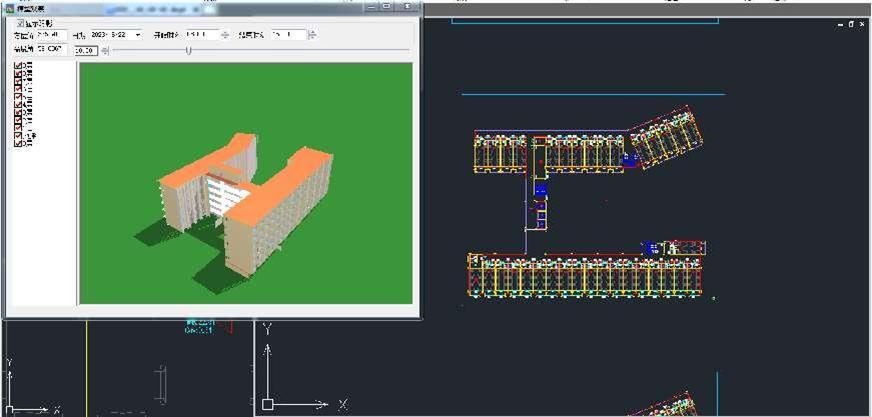Image resolution: width=872 pixels, height=417 pixels.
Task: Click the spinner next to the 10.00 box
Action: [106, 51]
